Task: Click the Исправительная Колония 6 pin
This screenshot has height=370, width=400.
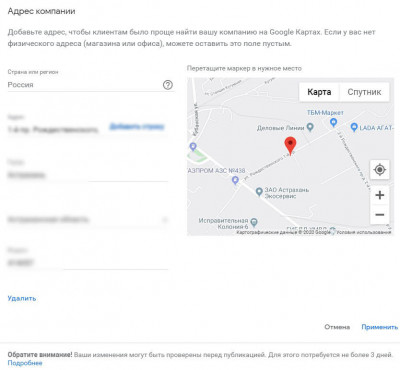Action: pos(254,222)
